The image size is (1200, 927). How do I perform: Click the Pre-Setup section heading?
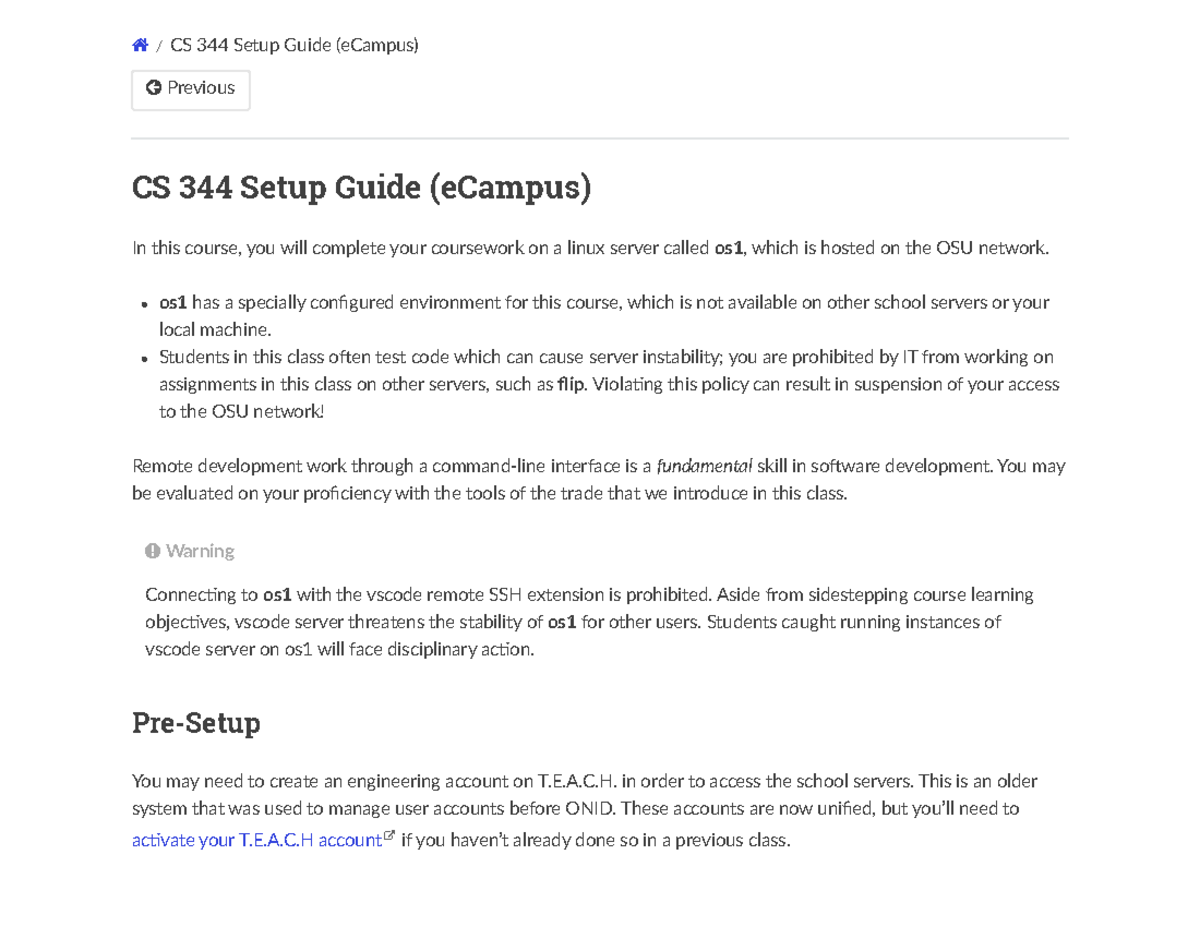[196, 722]
